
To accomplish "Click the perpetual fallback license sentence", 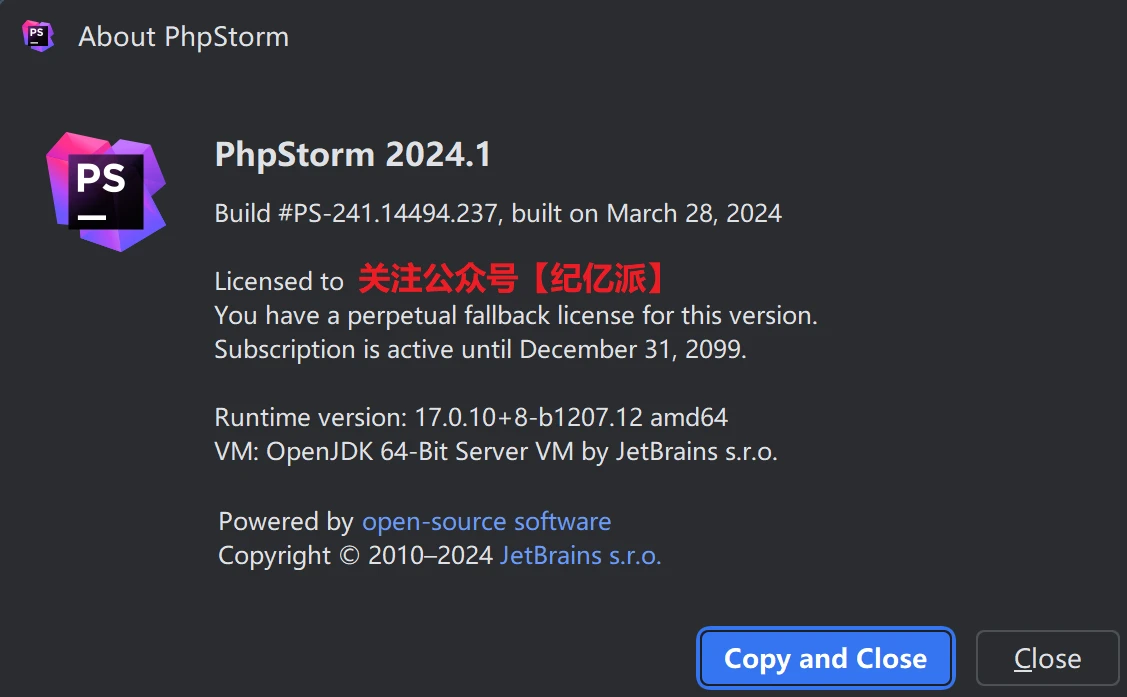I will pos(516,315).
